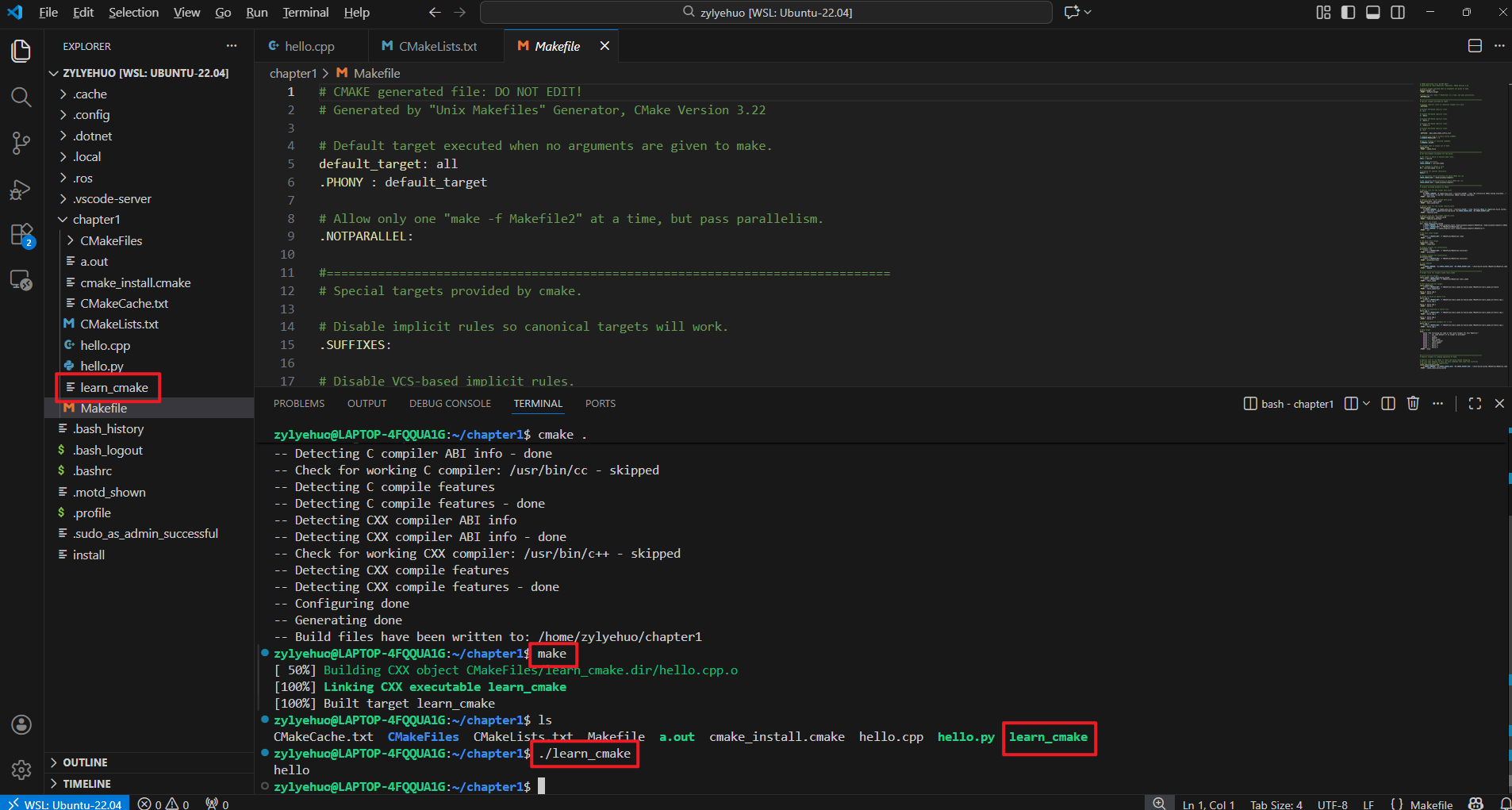The height and width of the screenshot is (810, 1512).
Task: Expand the .ros folder
Action: (149, 178)
